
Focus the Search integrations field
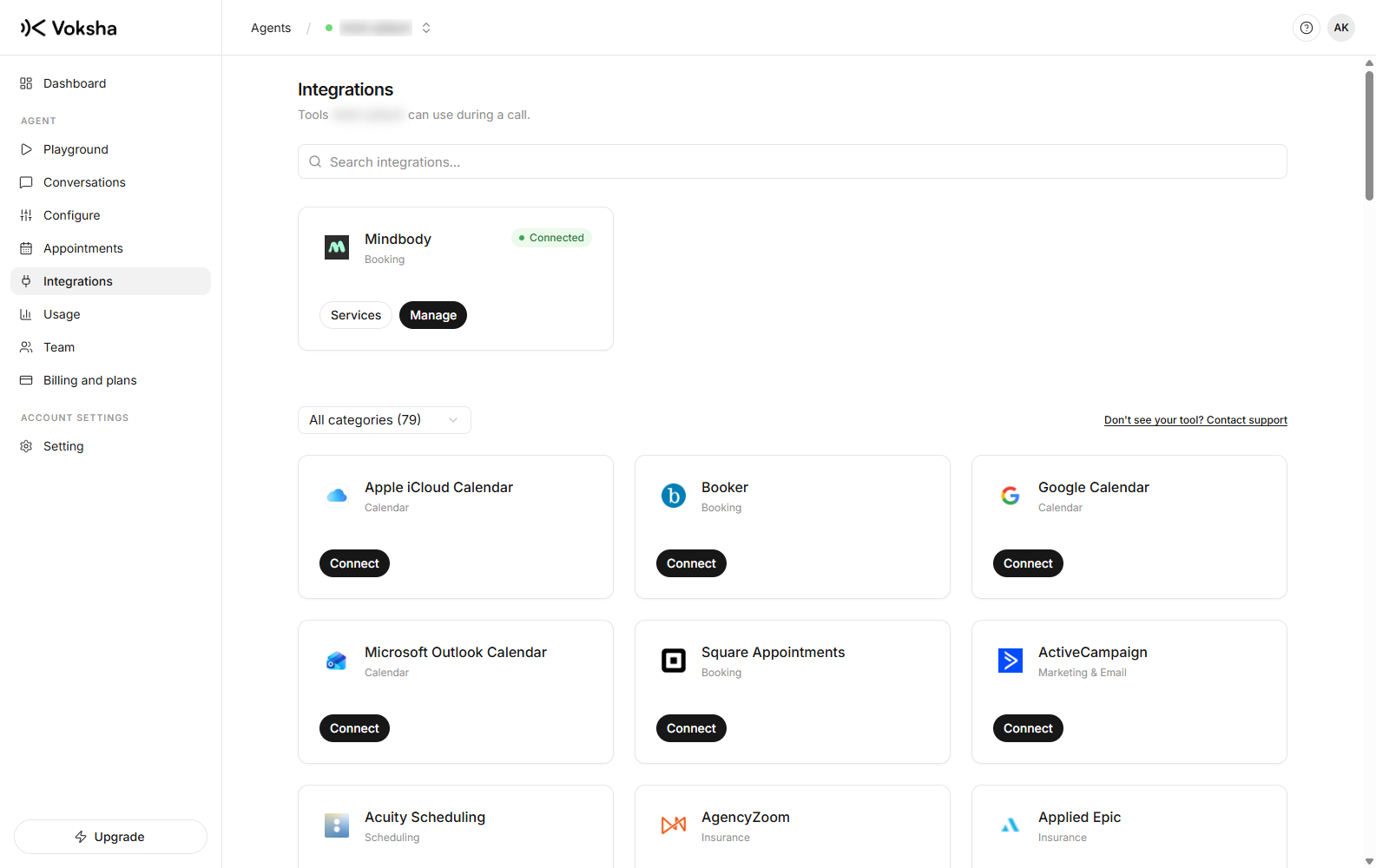tap(793, 161)
